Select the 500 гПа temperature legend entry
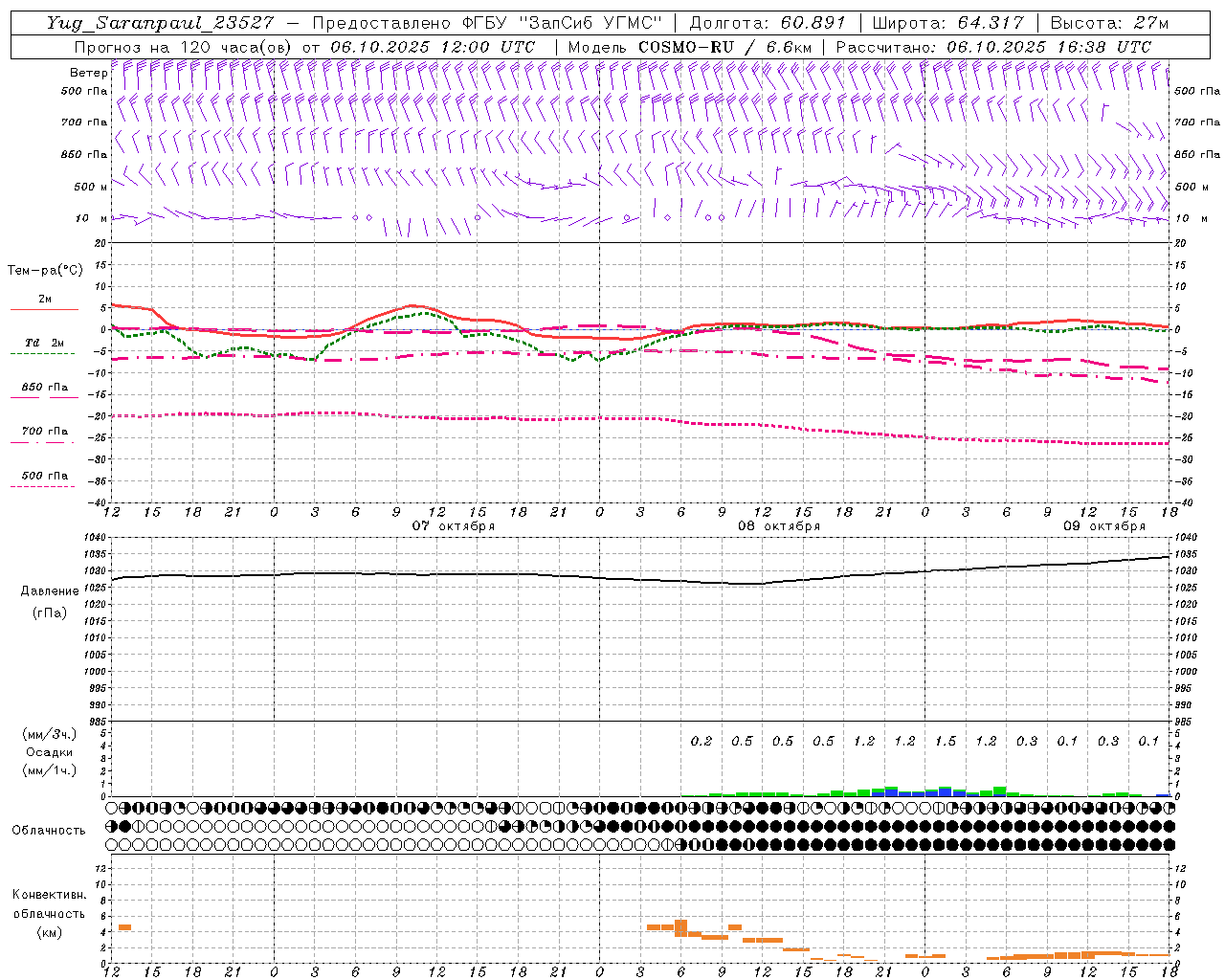This screenshot has height=980, width=1225. click(44, 476)
